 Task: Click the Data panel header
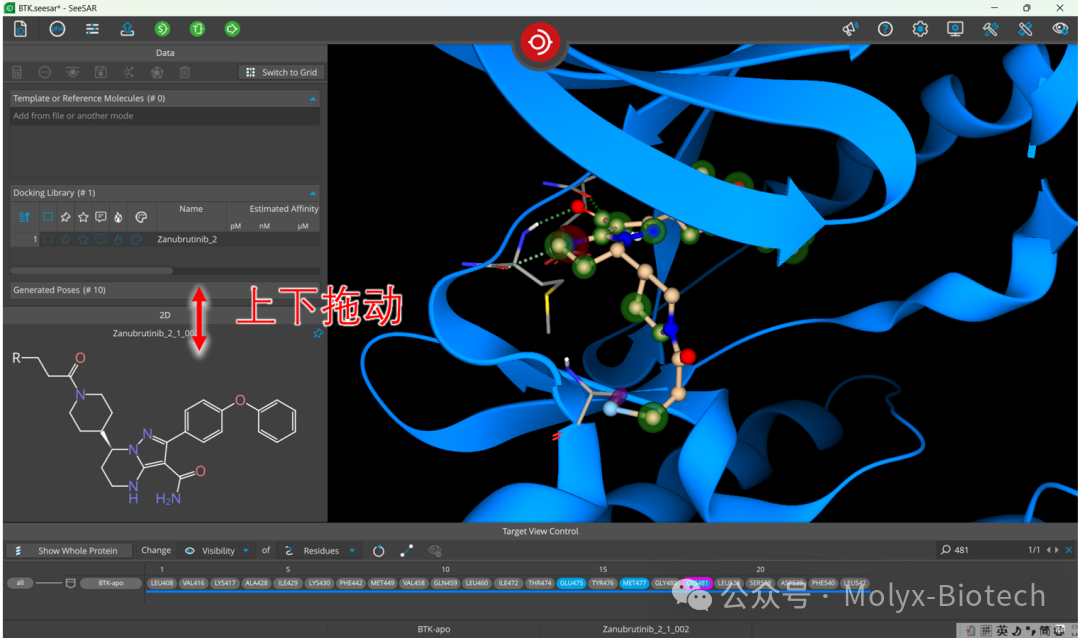165,53
